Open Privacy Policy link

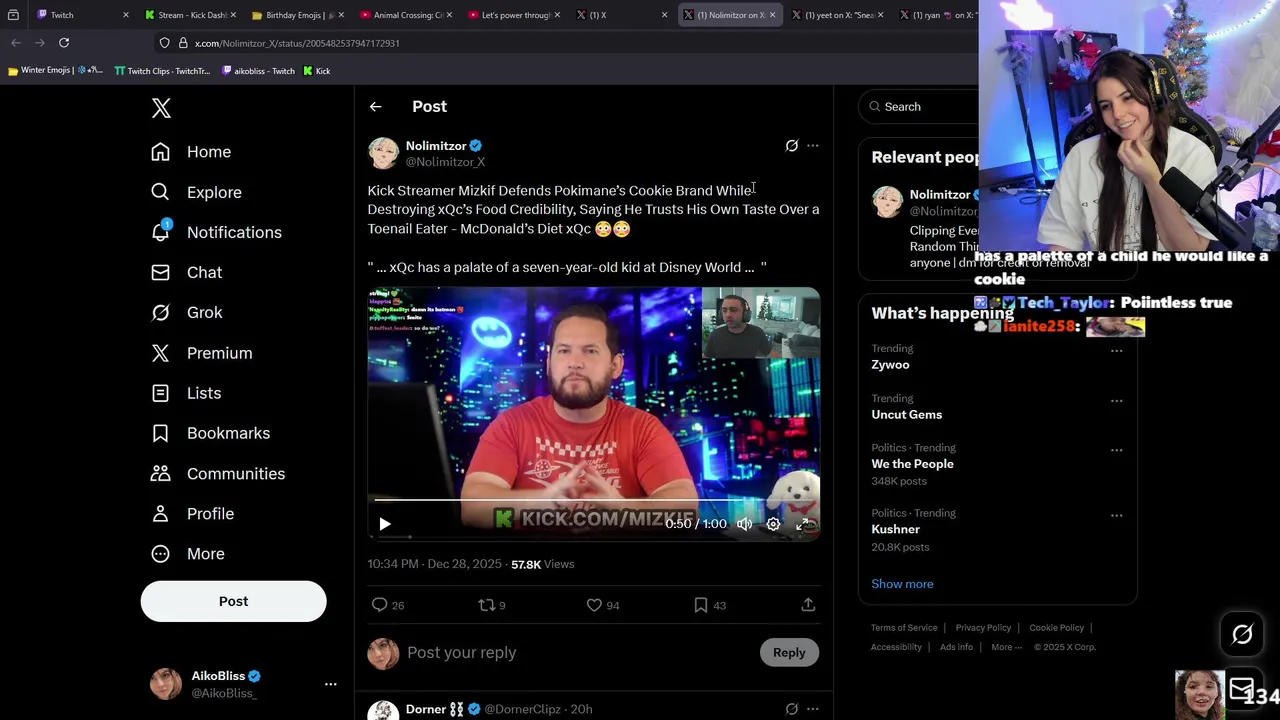click(983, 628)
